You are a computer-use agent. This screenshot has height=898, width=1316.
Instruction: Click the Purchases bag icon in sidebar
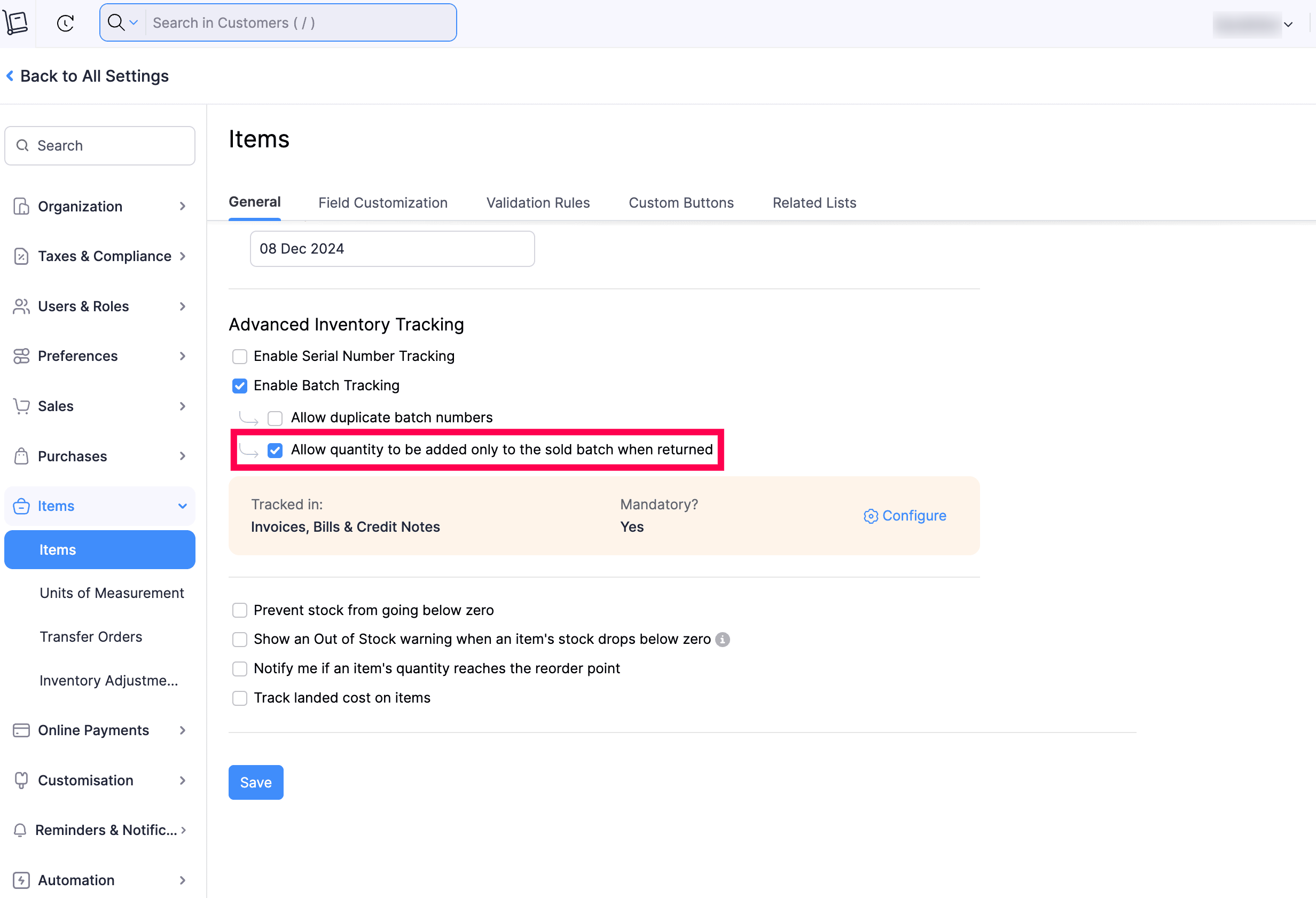point(21,456)
